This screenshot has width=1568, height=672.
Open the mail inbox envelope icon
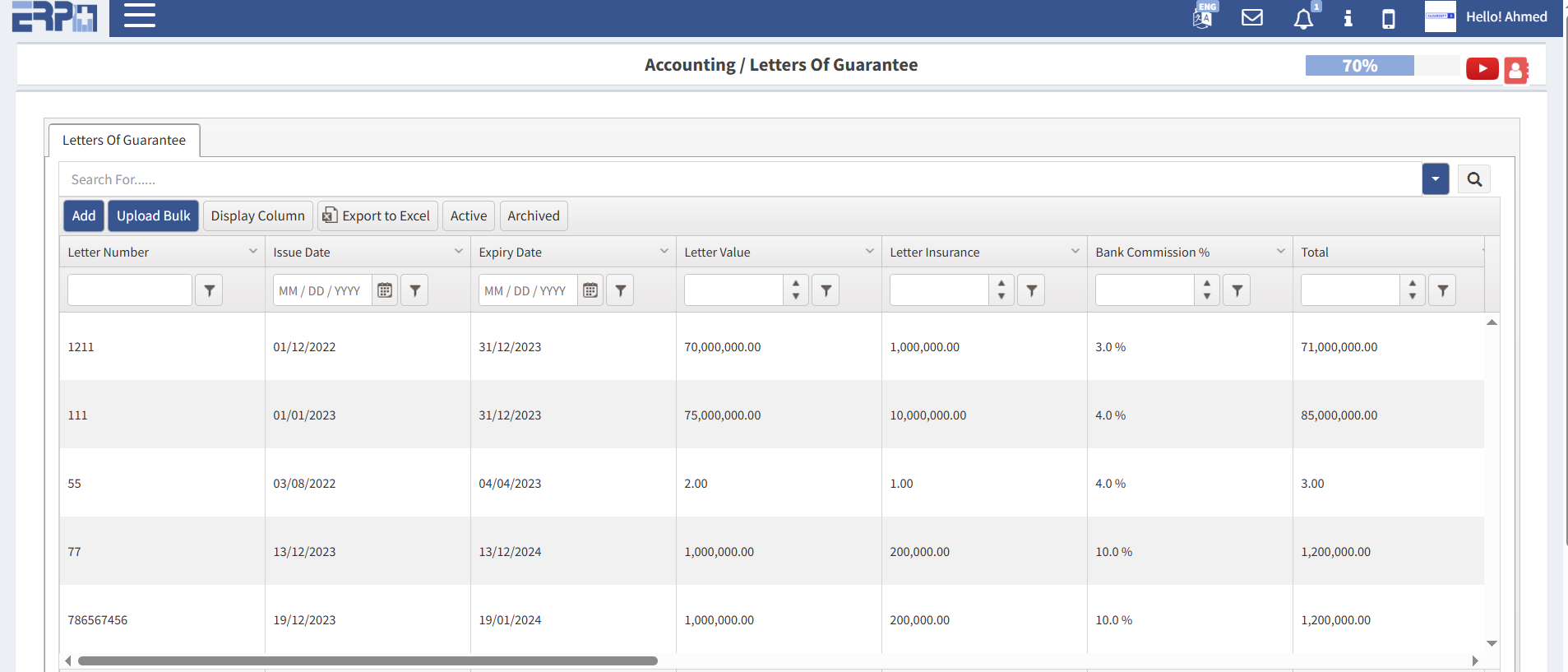point(1251,17)
